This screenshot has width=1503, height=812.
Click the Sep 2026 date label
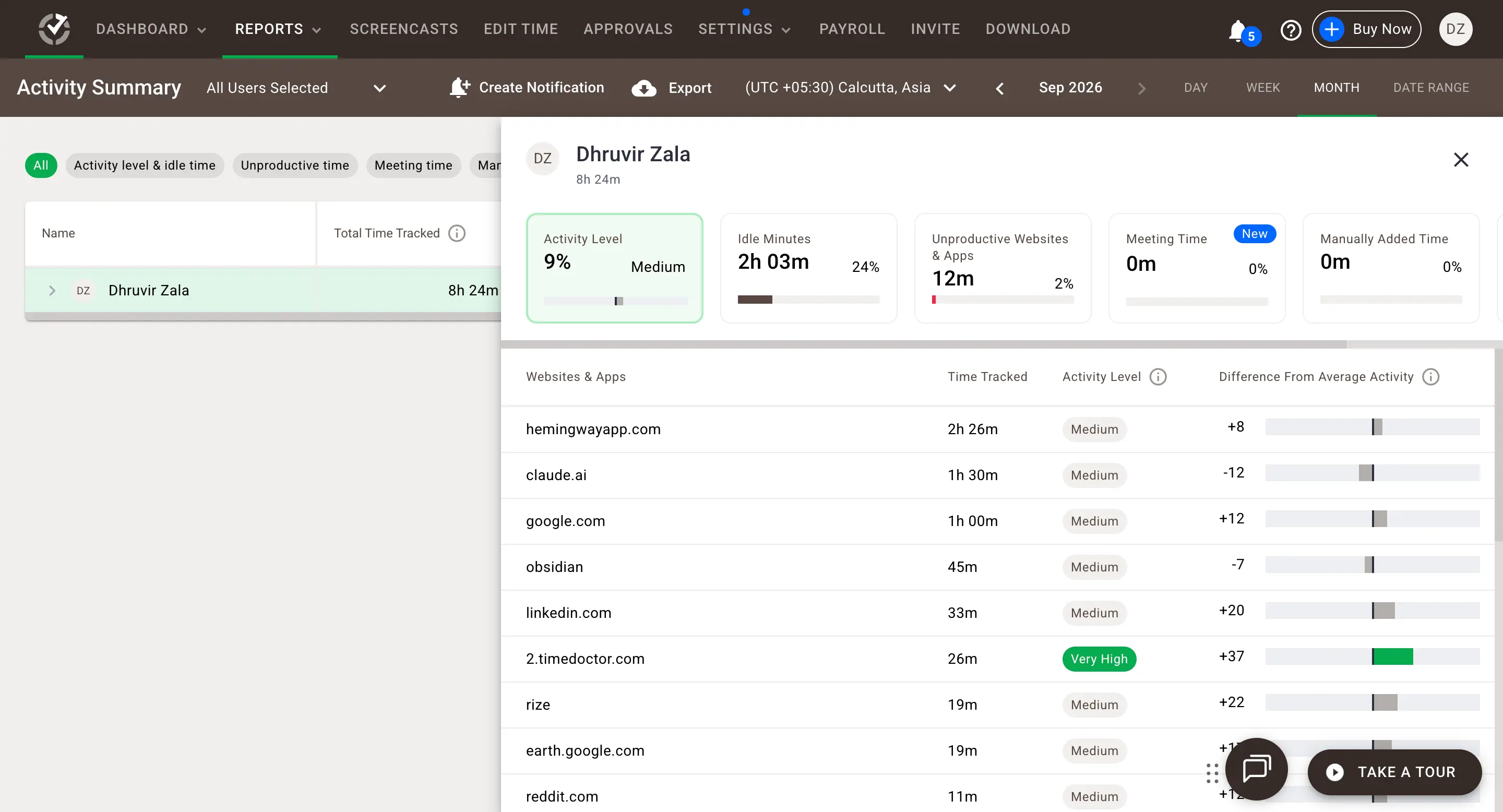pos(1070,88)
